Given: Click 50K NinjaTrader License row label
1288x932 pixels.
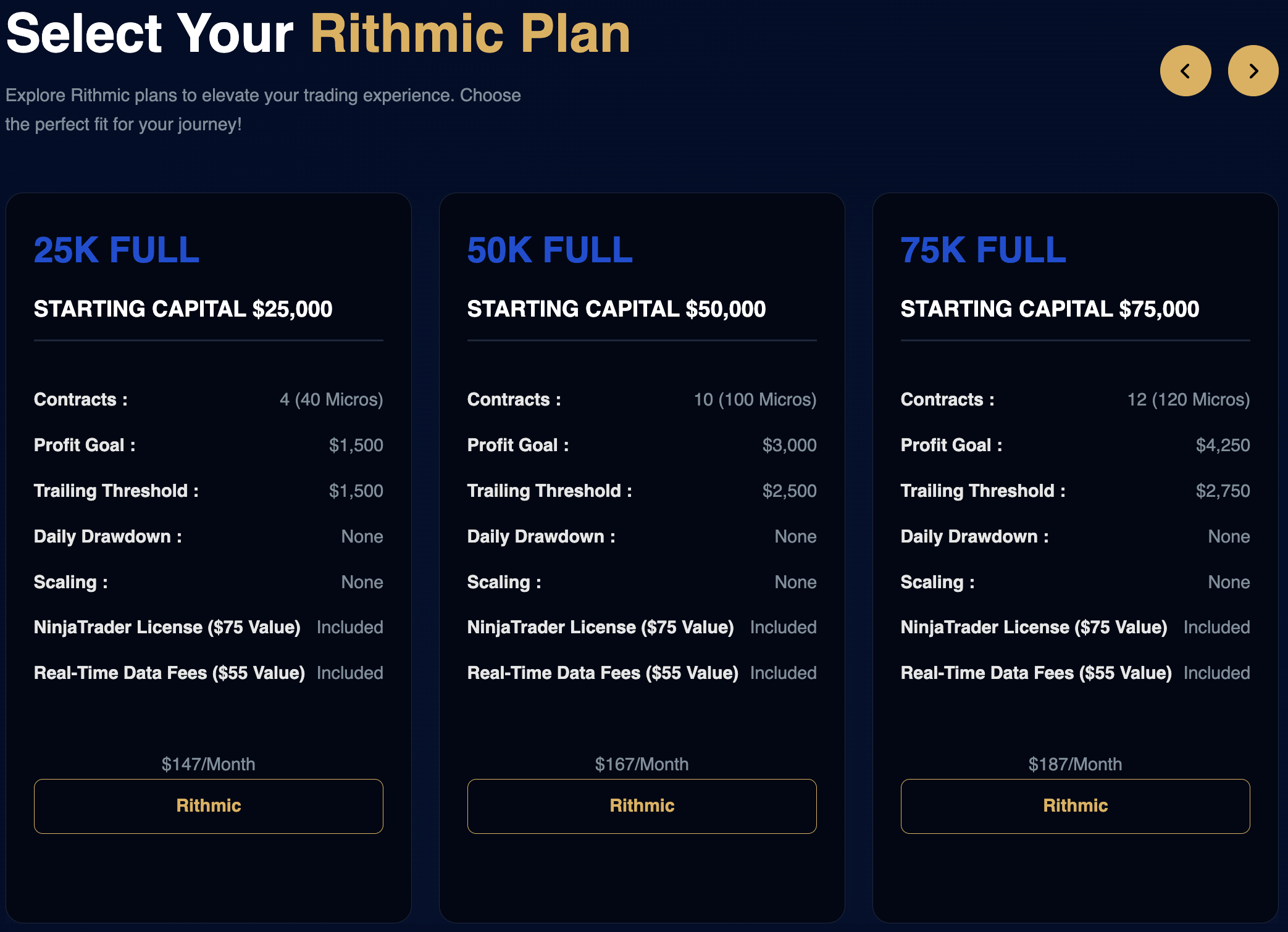Looking at the screenshot, I should click(601, 627).
